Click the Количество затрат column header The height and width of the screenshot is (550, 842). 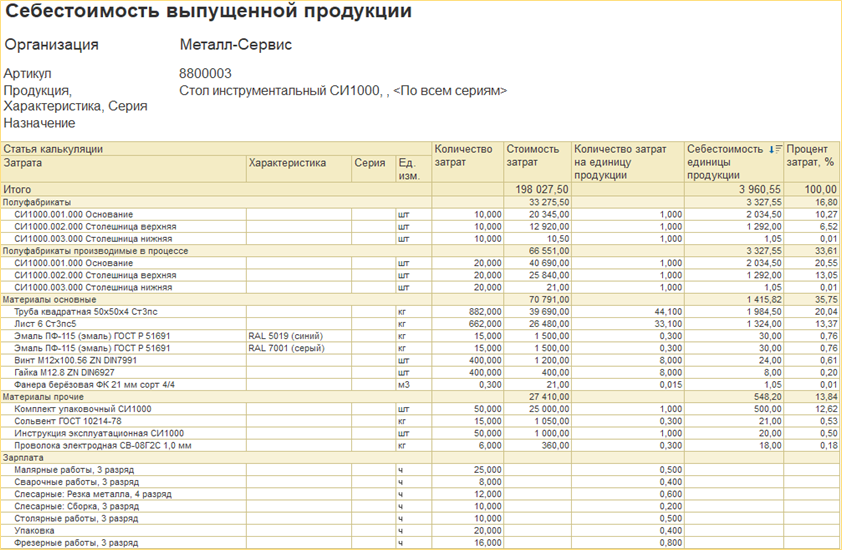click(464, 156)
